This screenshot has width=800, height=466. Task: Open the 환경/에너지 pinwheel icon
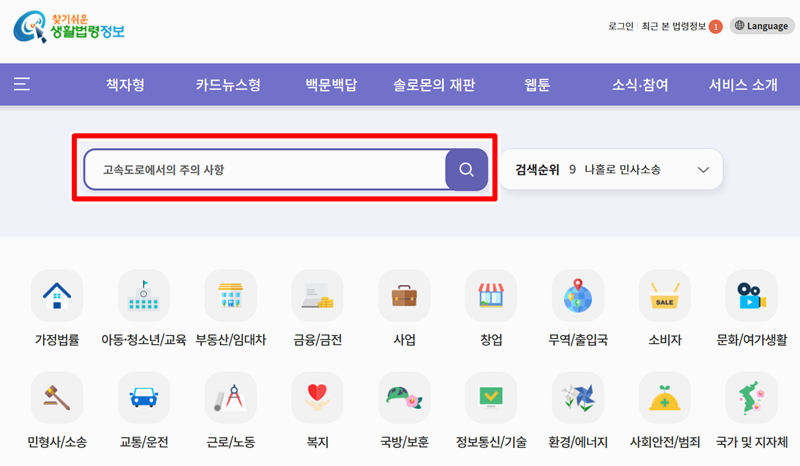pyautogui.click(x=578, y=398)
